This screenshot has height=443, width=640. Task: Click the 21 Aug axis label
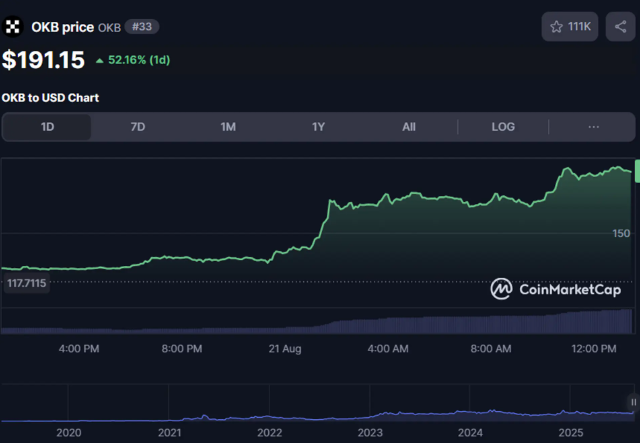(285, 349)
